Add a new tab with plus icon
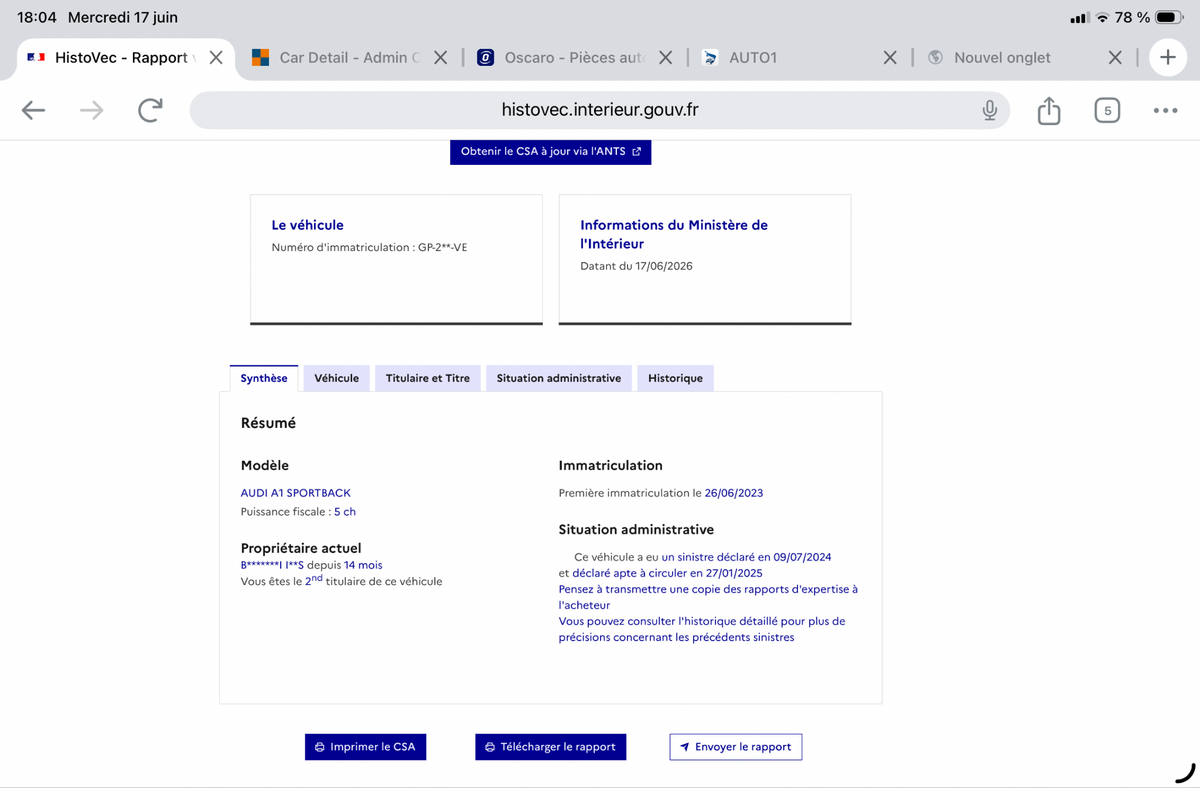Viewport: 1200px width, 788px height. click(x=1168, y=58)
